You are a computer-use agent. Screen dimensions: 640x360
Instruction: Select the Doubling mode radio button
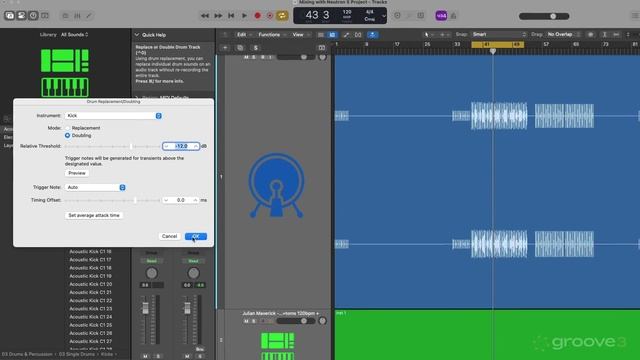tap(68, 135)
